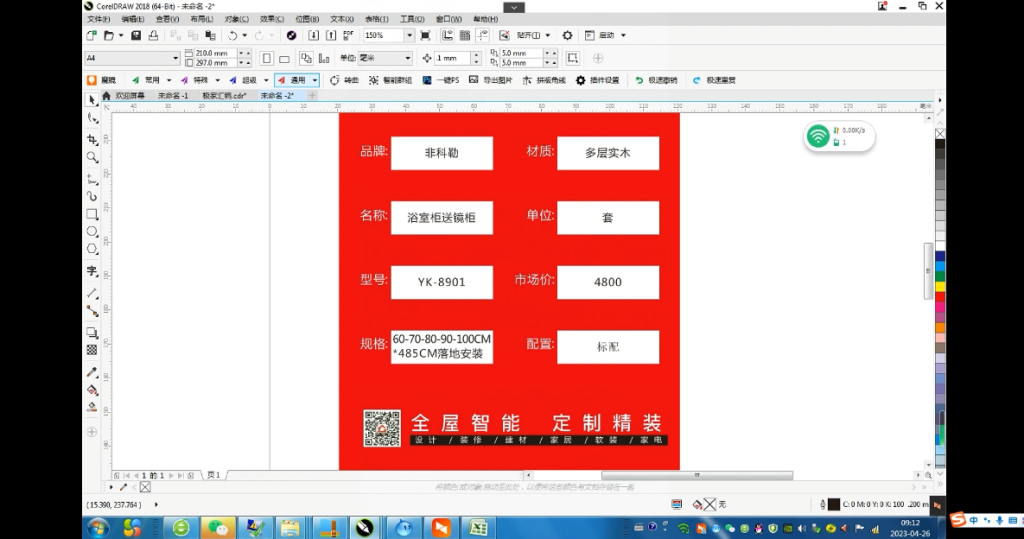
Task: Select the Ellipse tool
Action: tap(92, 231)
